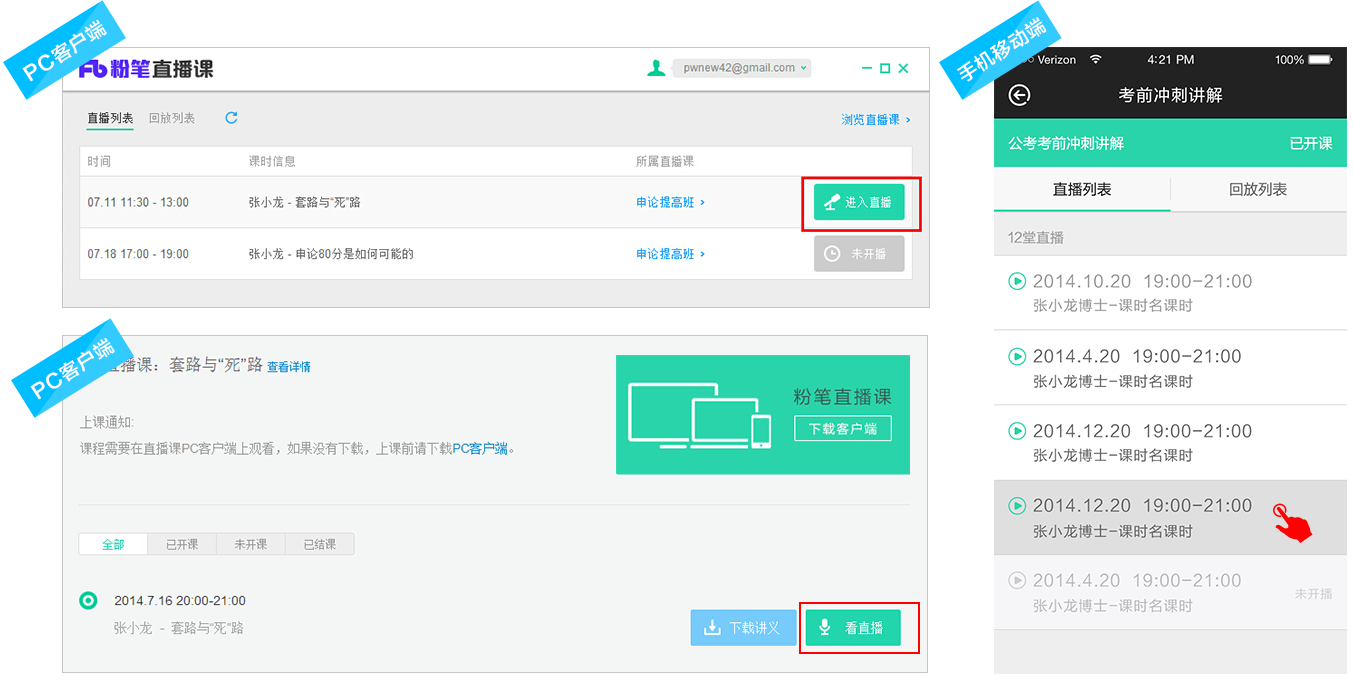
Task: Filter lessons by 未开课
Action: (x=250, y=544)
